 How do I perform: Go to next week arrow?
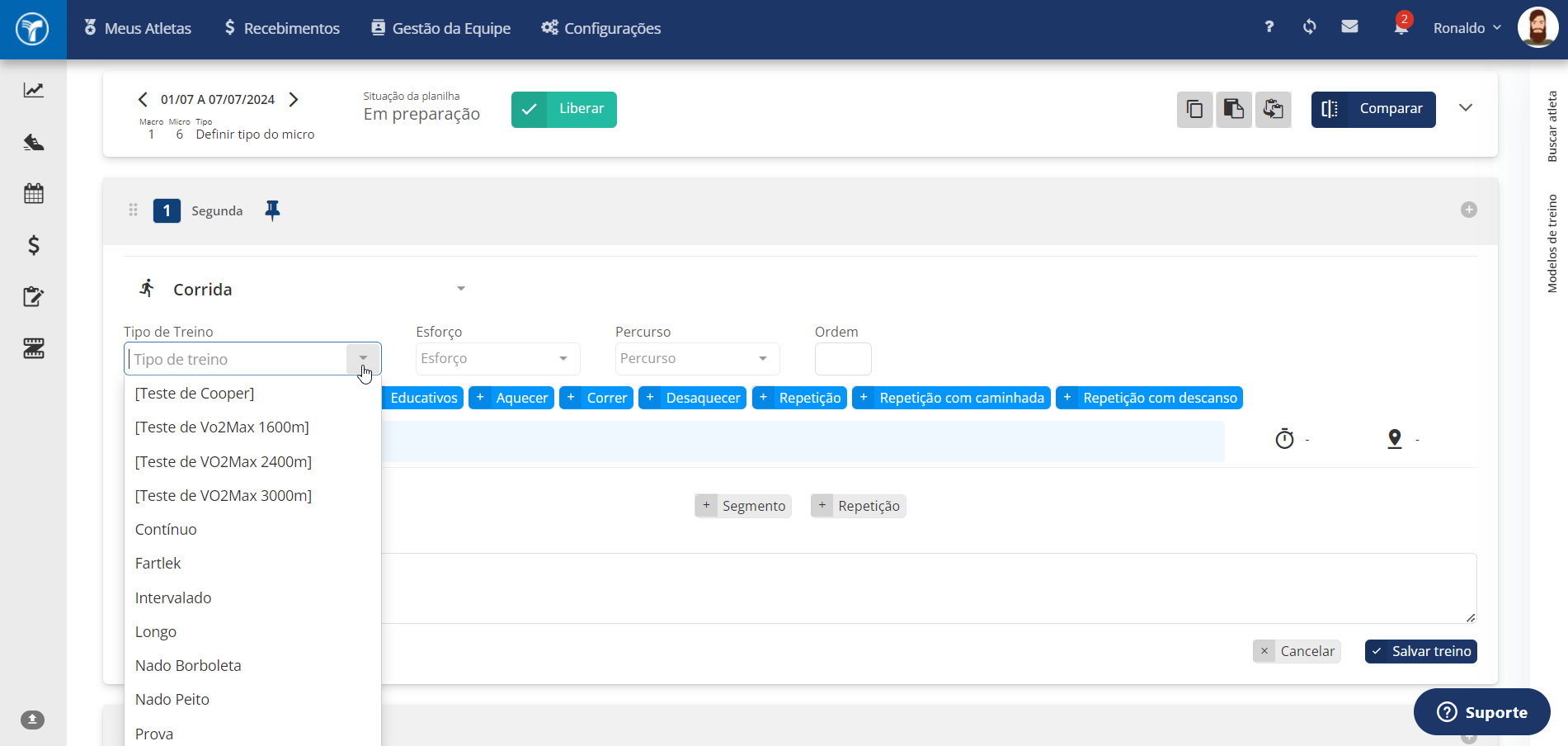click(294, 99)
